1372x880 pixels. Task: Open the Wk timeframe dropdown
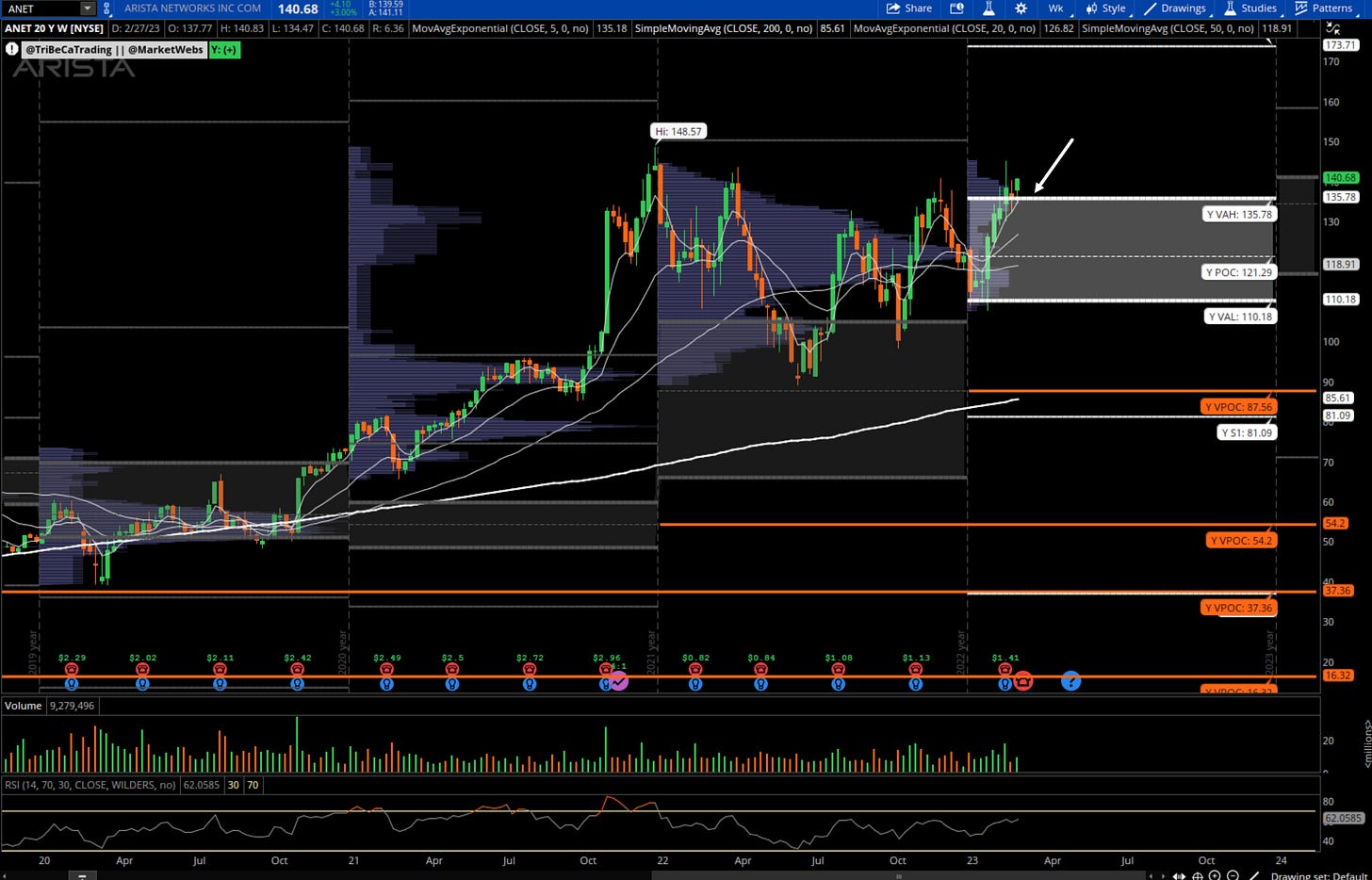pyautogui.click(x=1055, y=8)
